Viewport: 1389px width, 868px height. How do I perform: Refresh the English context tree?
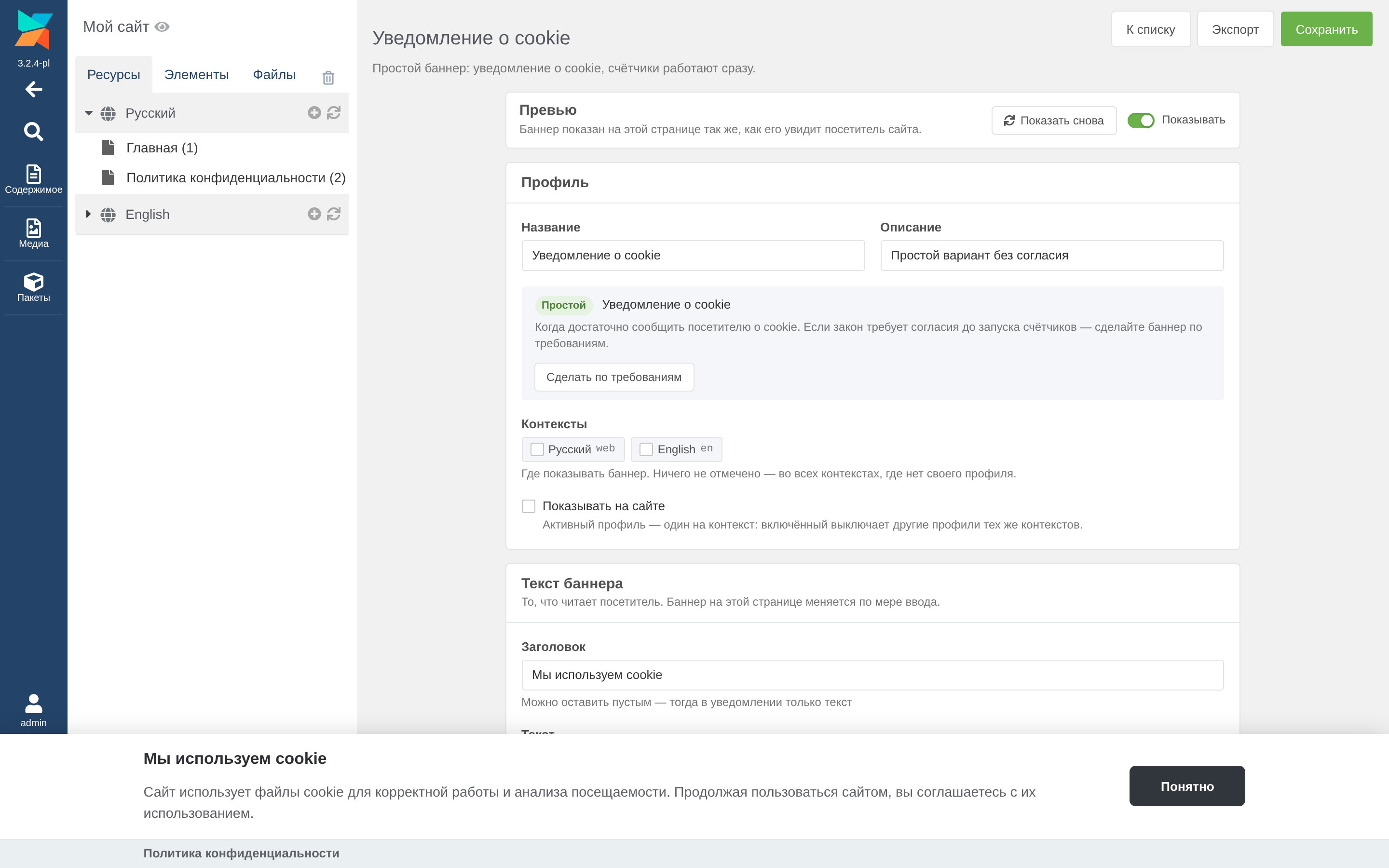coord(333,214)
